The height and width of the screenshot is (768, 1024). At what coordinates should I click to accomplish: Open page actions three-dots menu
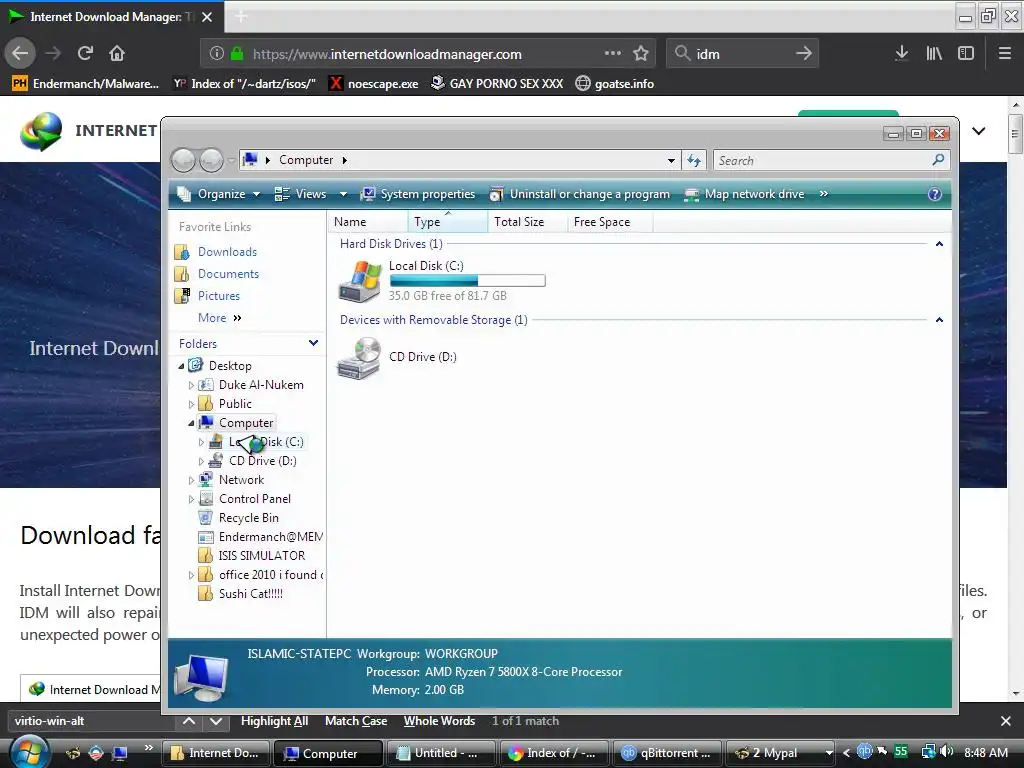click(613, 53)
